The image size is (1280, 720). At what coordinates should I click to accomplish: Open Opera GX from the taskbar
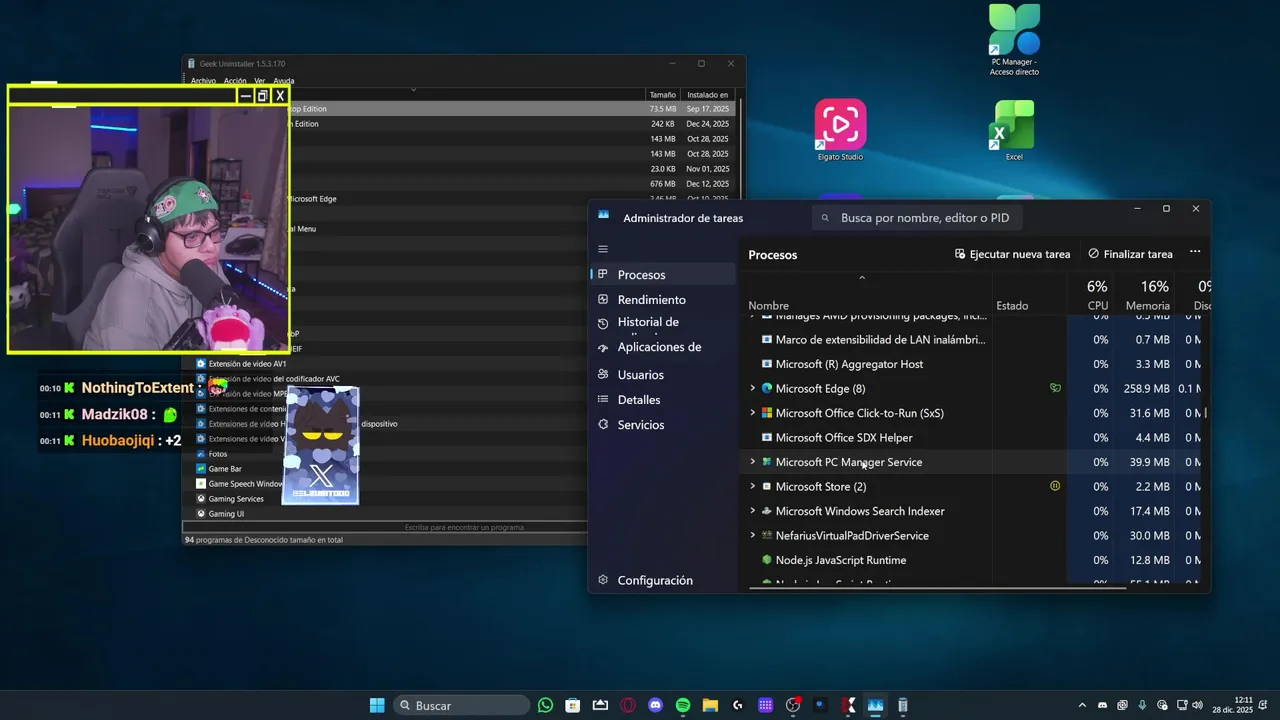628,705
